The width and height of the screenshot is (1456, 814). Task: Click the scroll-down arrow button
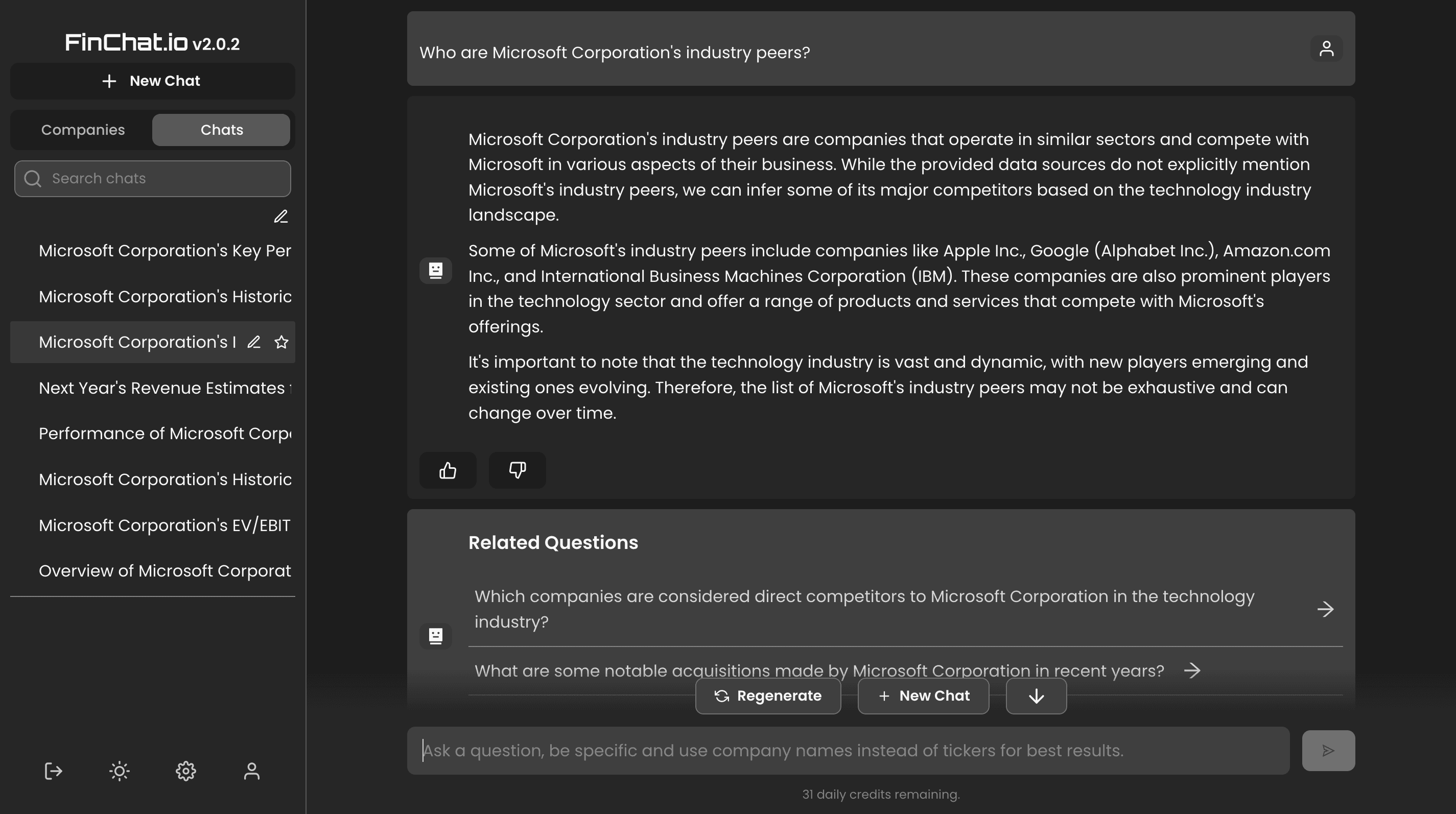coord(1036,696)
